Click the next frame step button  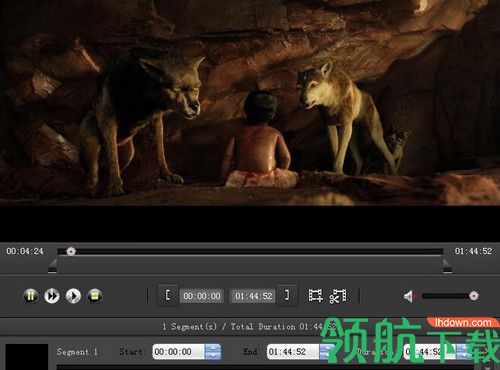(73, 296)
